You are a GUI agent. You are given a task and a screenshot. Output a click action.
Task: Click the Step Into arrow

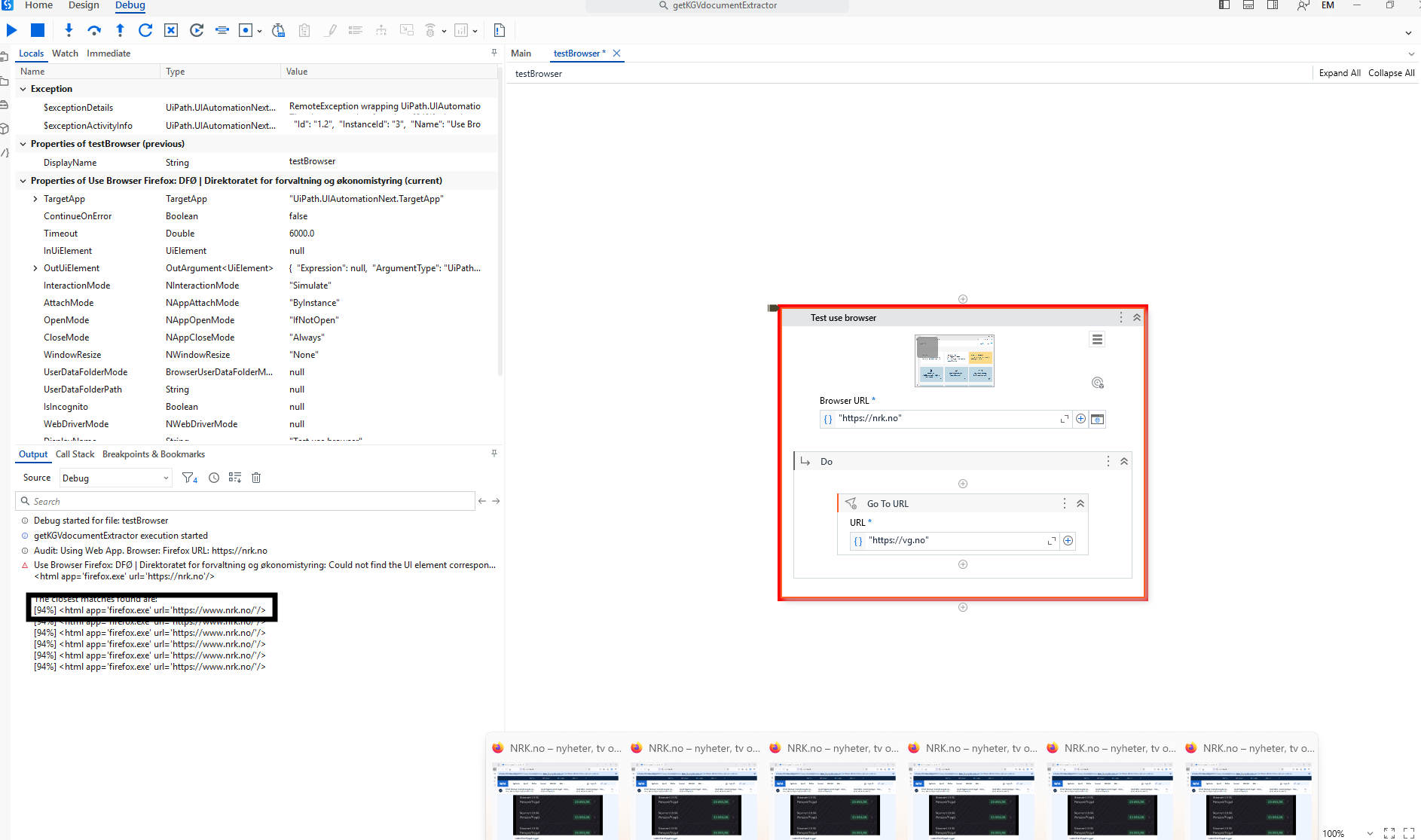(69, 30)
